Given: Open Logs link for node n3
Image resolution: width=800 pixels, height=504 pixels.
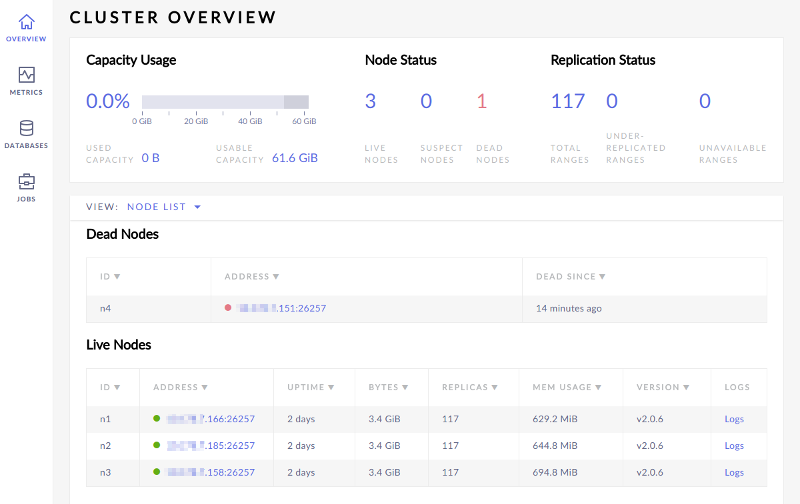Looking at the screenshot, I should tap(734, 472).
